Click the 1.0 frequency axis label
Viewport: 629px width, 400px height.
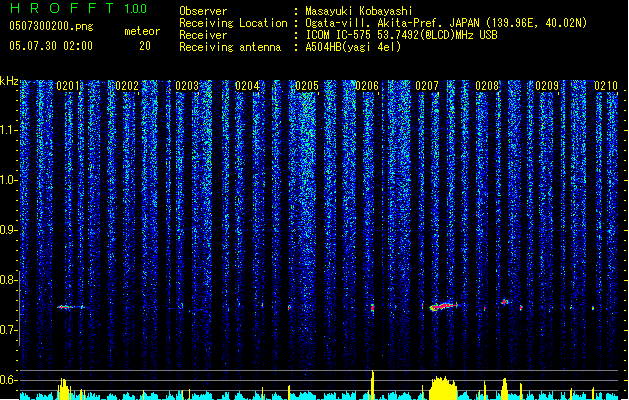9,180
